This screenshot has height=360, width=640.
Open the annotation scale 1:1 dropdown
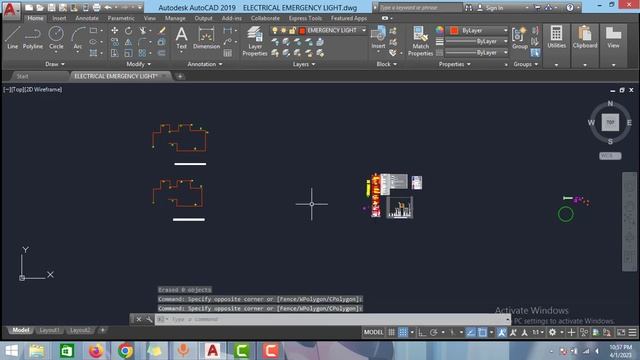click(538, 332)
